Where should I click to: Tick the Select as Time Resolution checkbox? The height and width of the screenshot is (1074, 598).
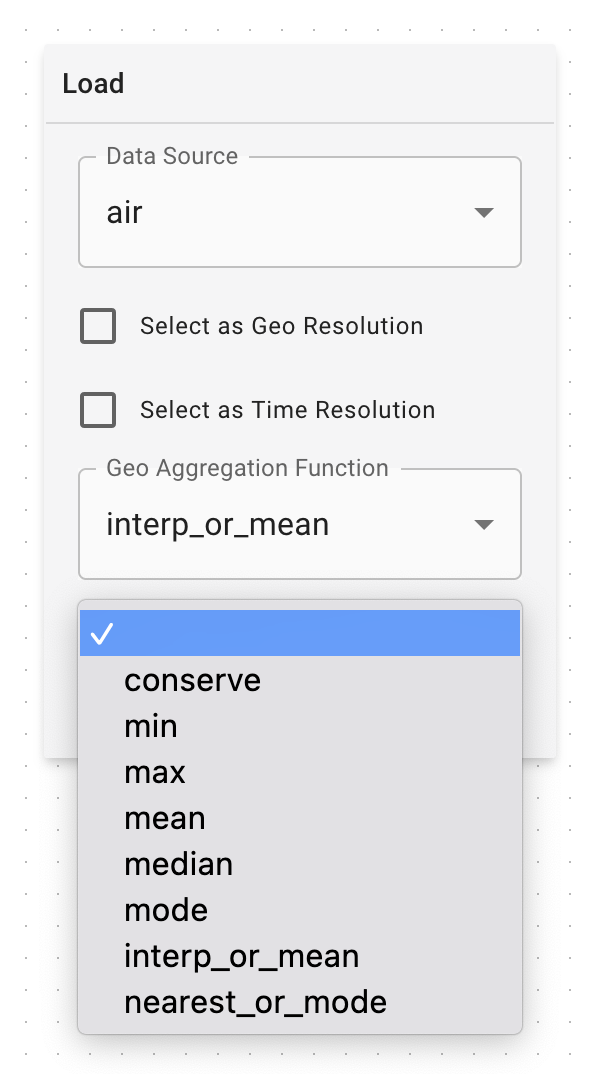[x=98, y=410]
